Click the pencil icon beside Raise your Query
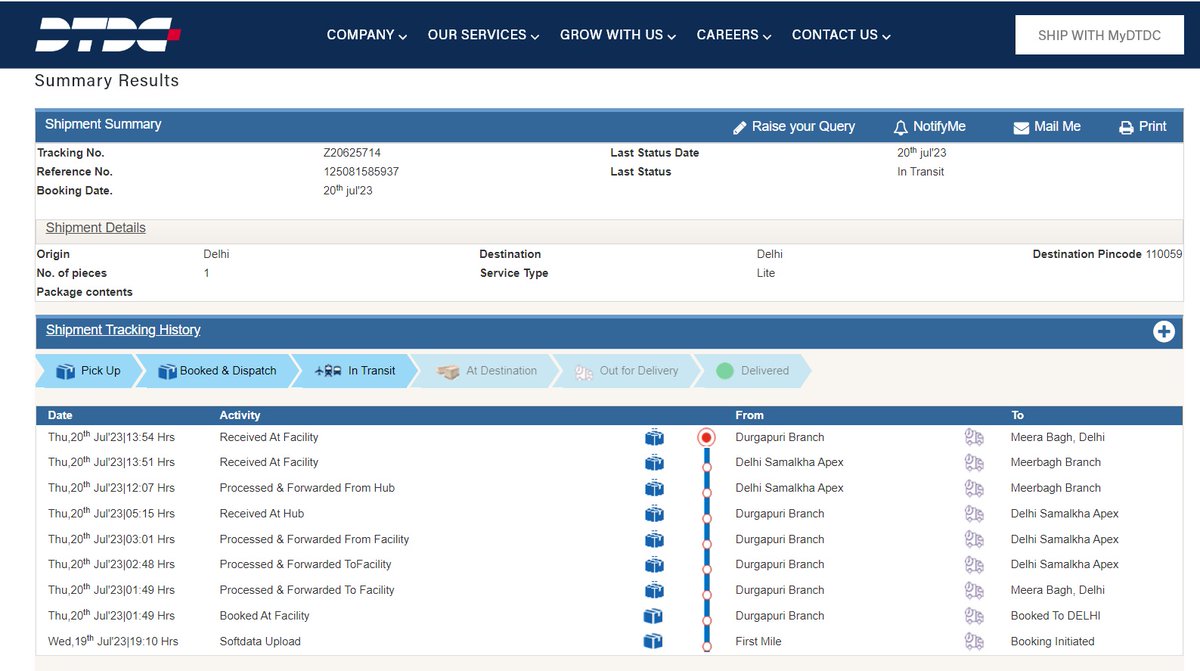Screen dimensions: 1200x671 pos(740,128)
